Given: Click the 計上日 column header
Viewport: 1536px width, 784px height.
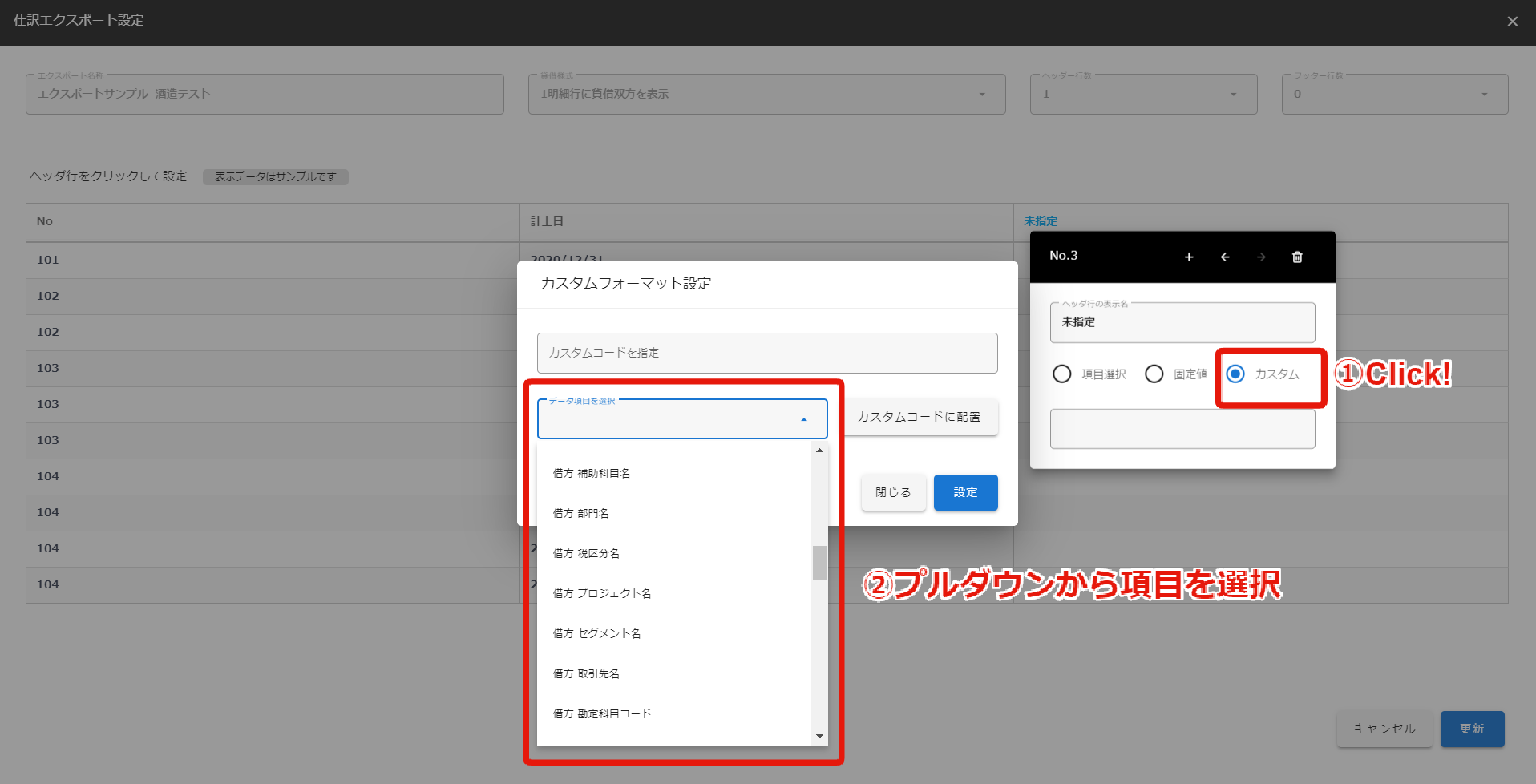Looking at the screenshot, I should [x=766, y=222].
